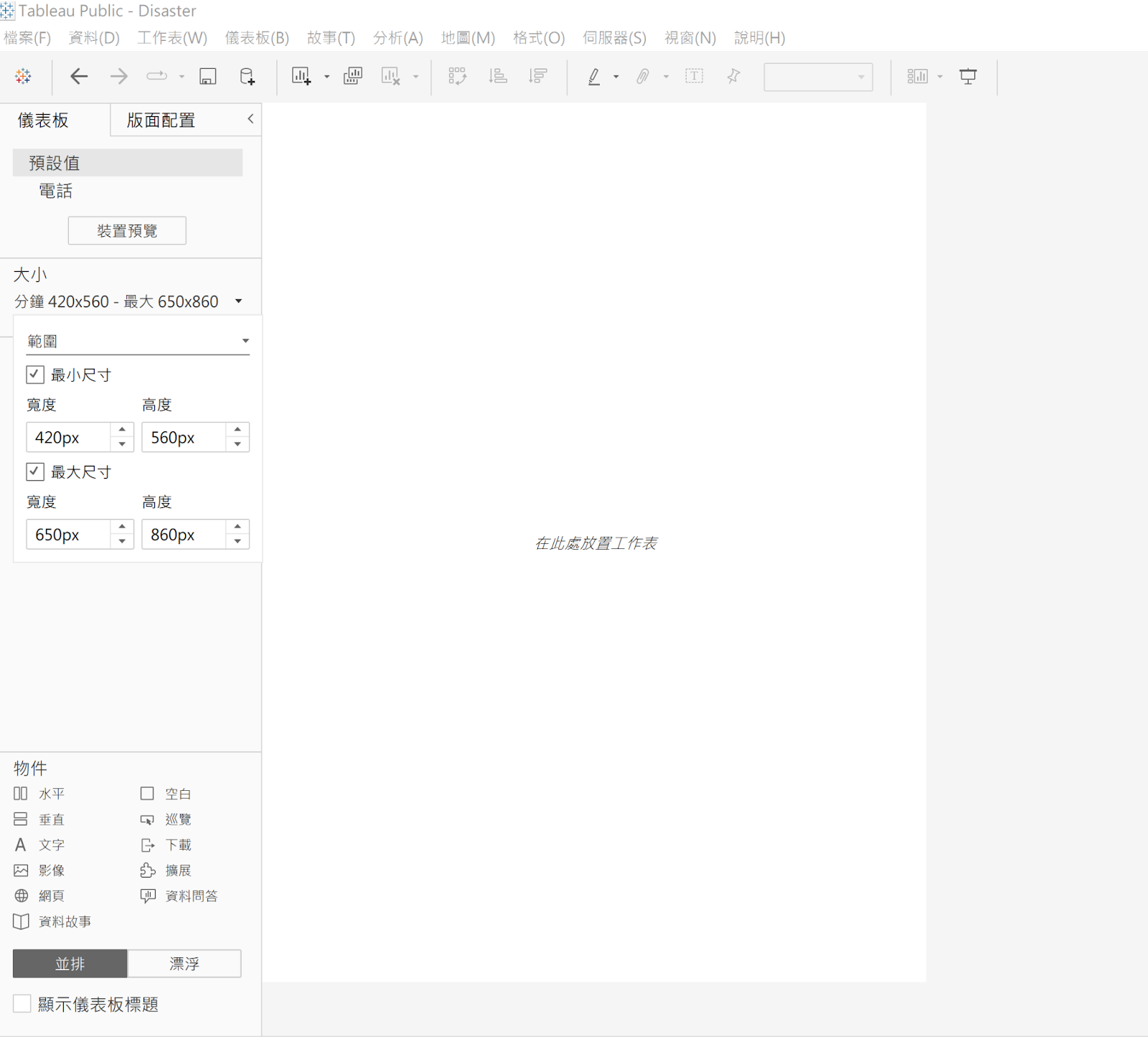This screenshot has height=1037, width=1148.
Task: Click the new worksheet icon
Action: (301, 76)
